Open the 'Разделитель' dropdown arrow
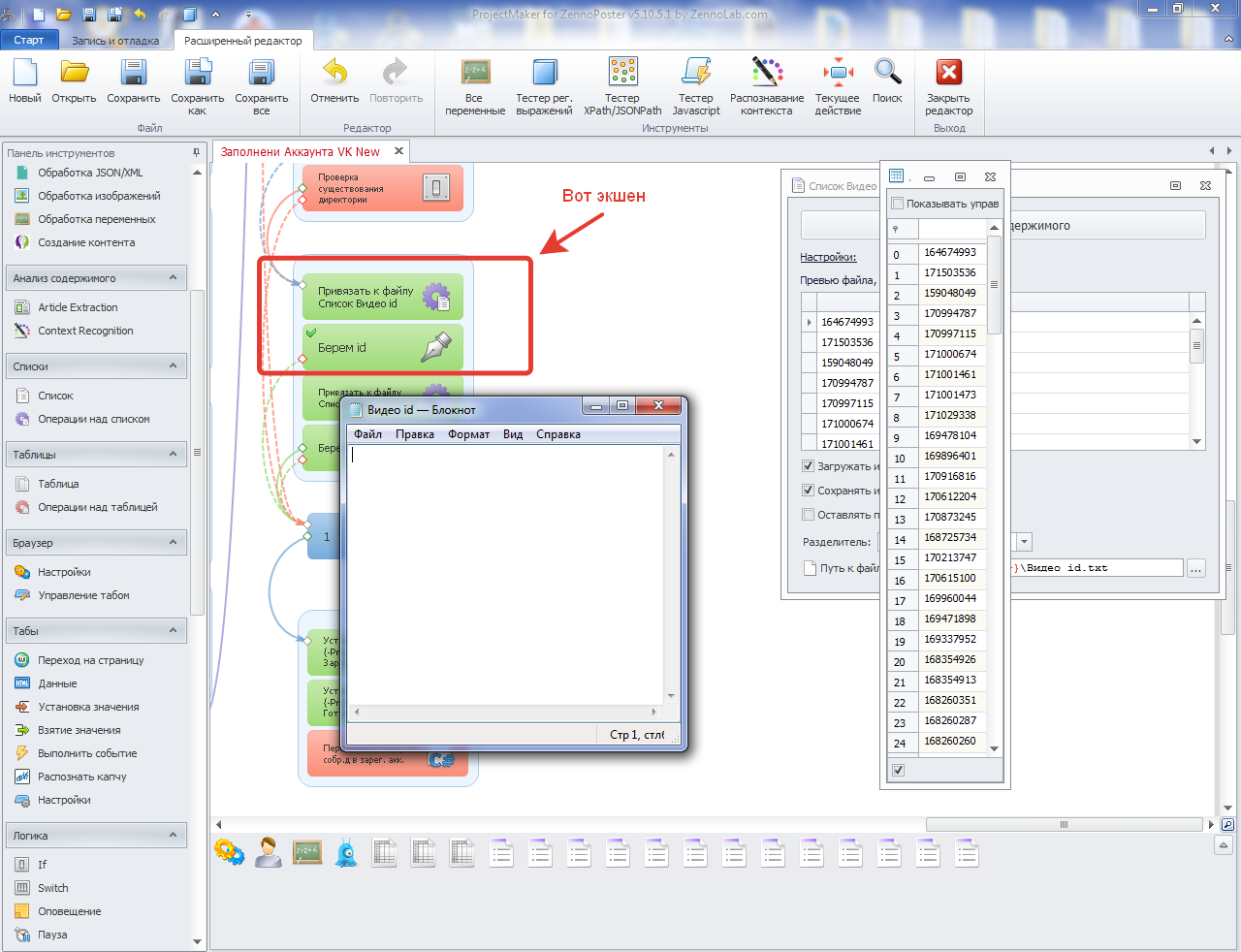The height and width of the screenshot is (952, 1241). 1025,542
